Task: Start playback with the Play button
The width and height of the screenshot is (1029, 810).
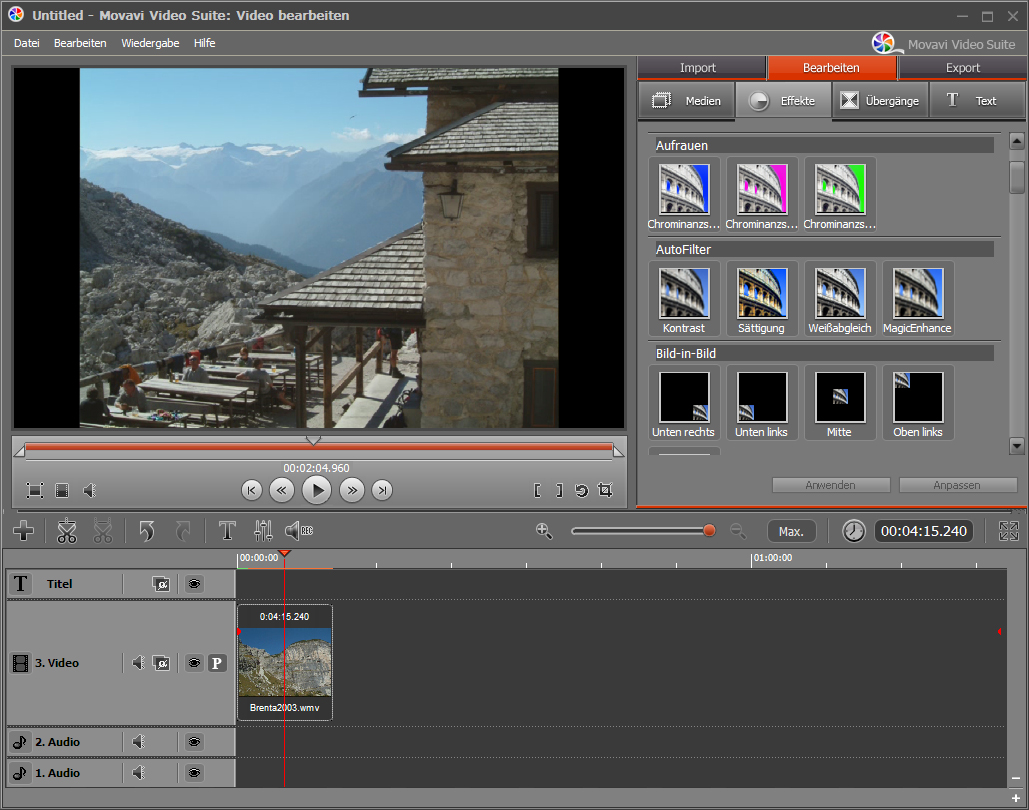Action: click(x=316, y=490)
